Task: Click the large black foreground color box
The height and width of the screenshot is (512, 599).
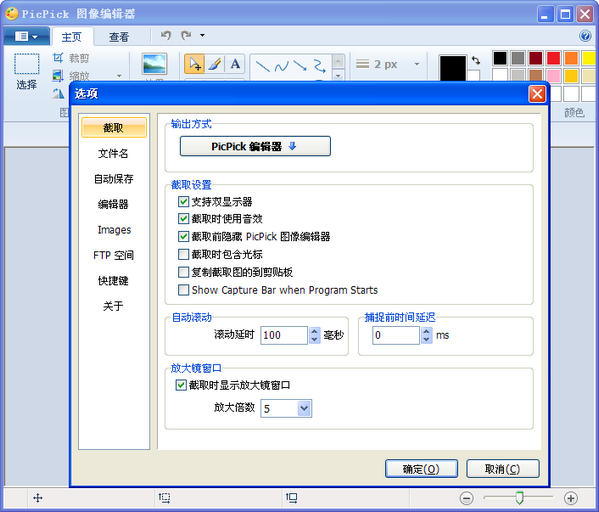Action: 452,68
